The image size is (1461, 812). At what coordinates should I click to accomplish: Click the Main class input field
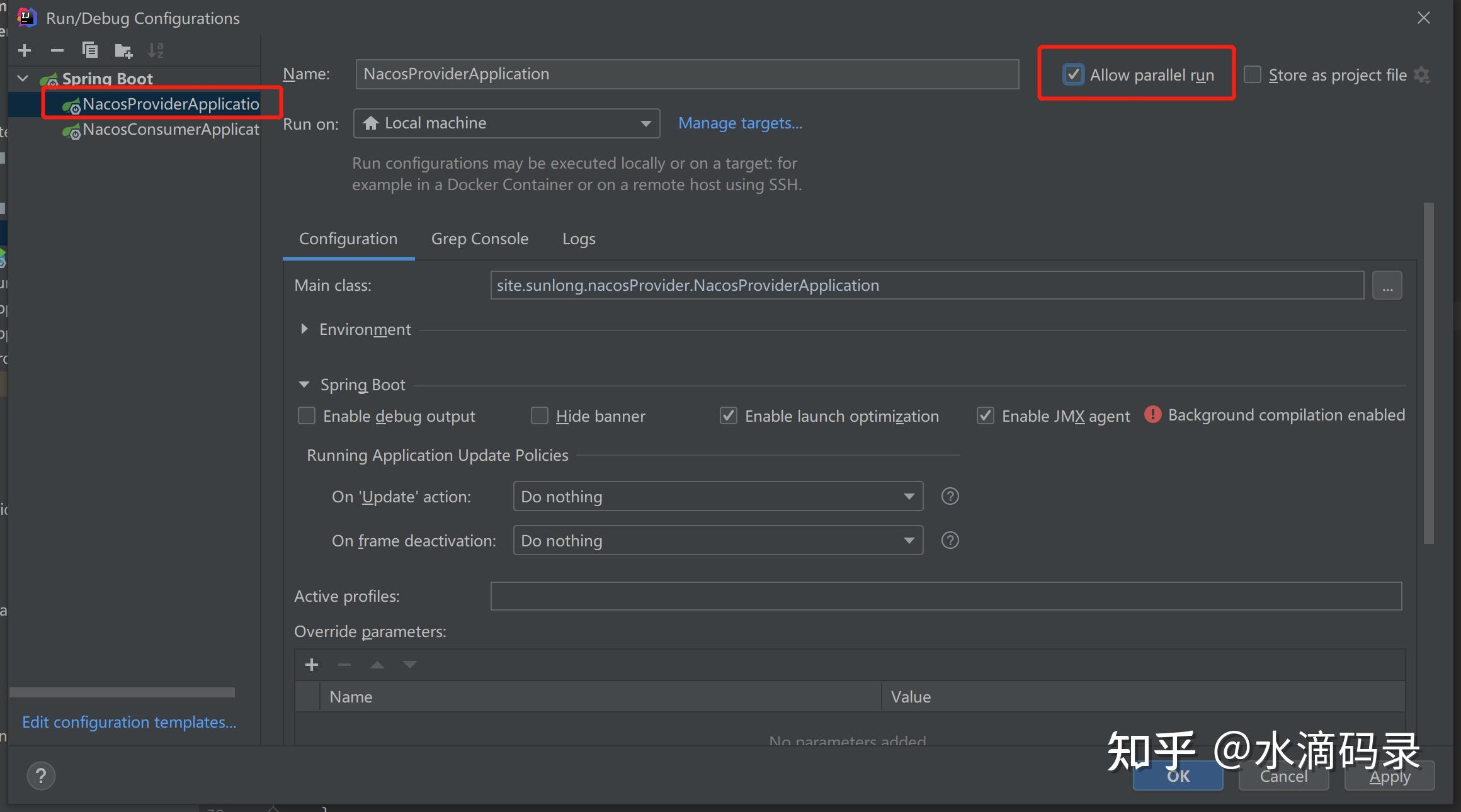[927, 286]
